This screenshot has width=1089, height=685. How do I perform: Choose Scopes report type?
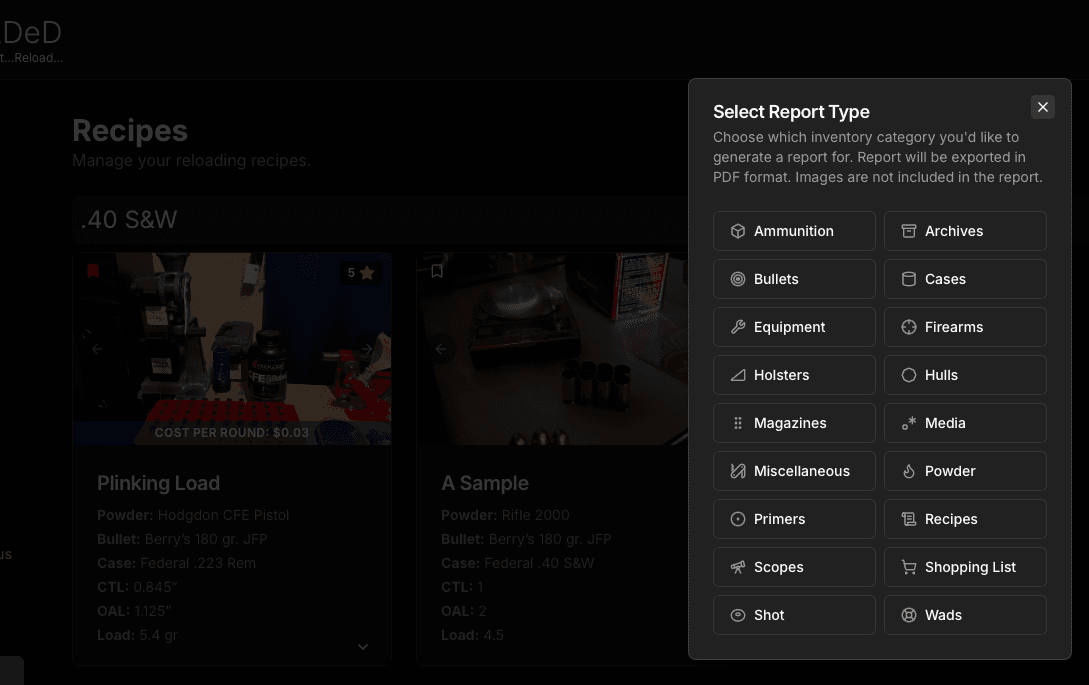tap(794, 567)
